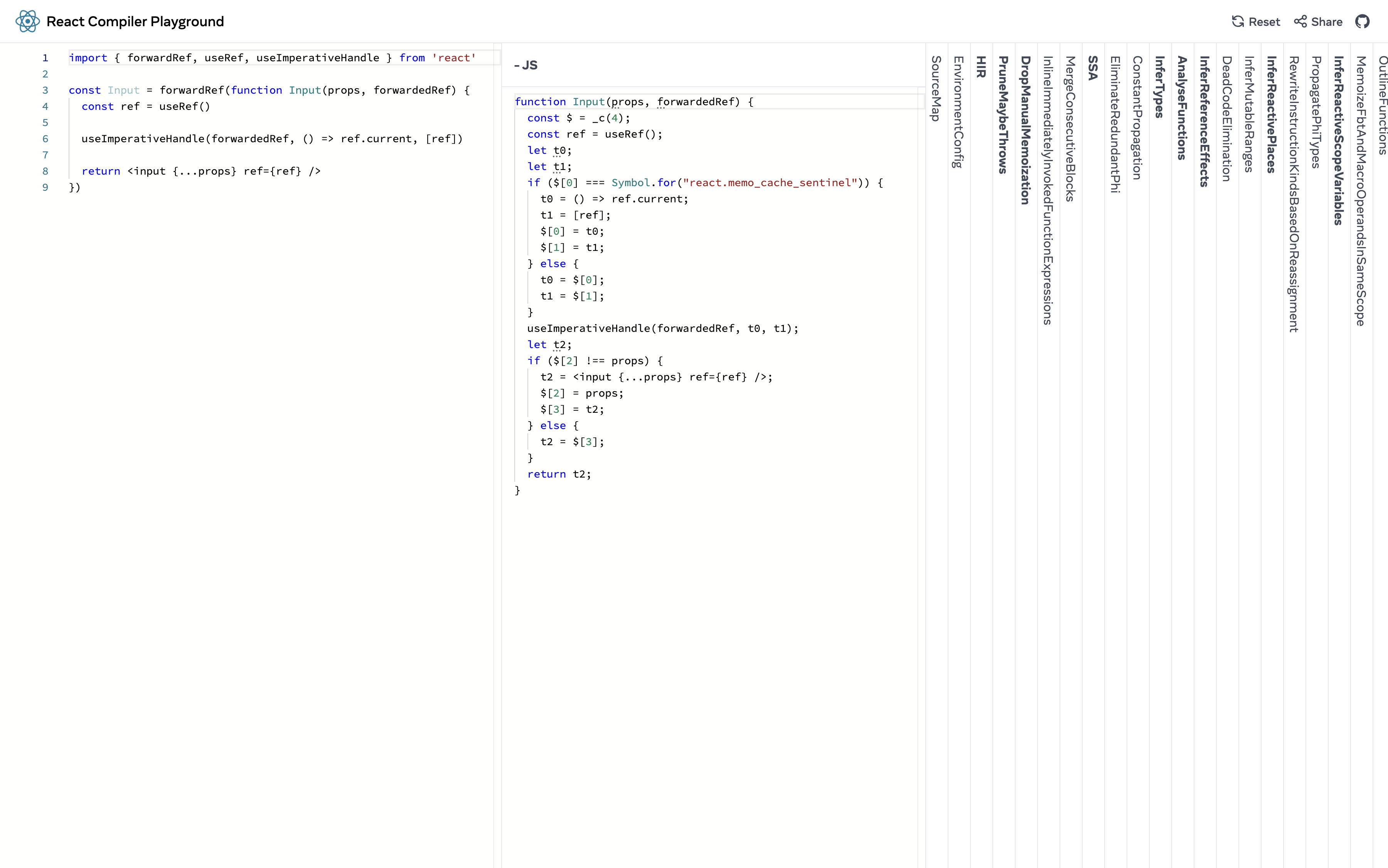This screenshot has width=1388, height=868.
Task: Expand the OutlineFunctions tab
Action: pos(1383,106)
